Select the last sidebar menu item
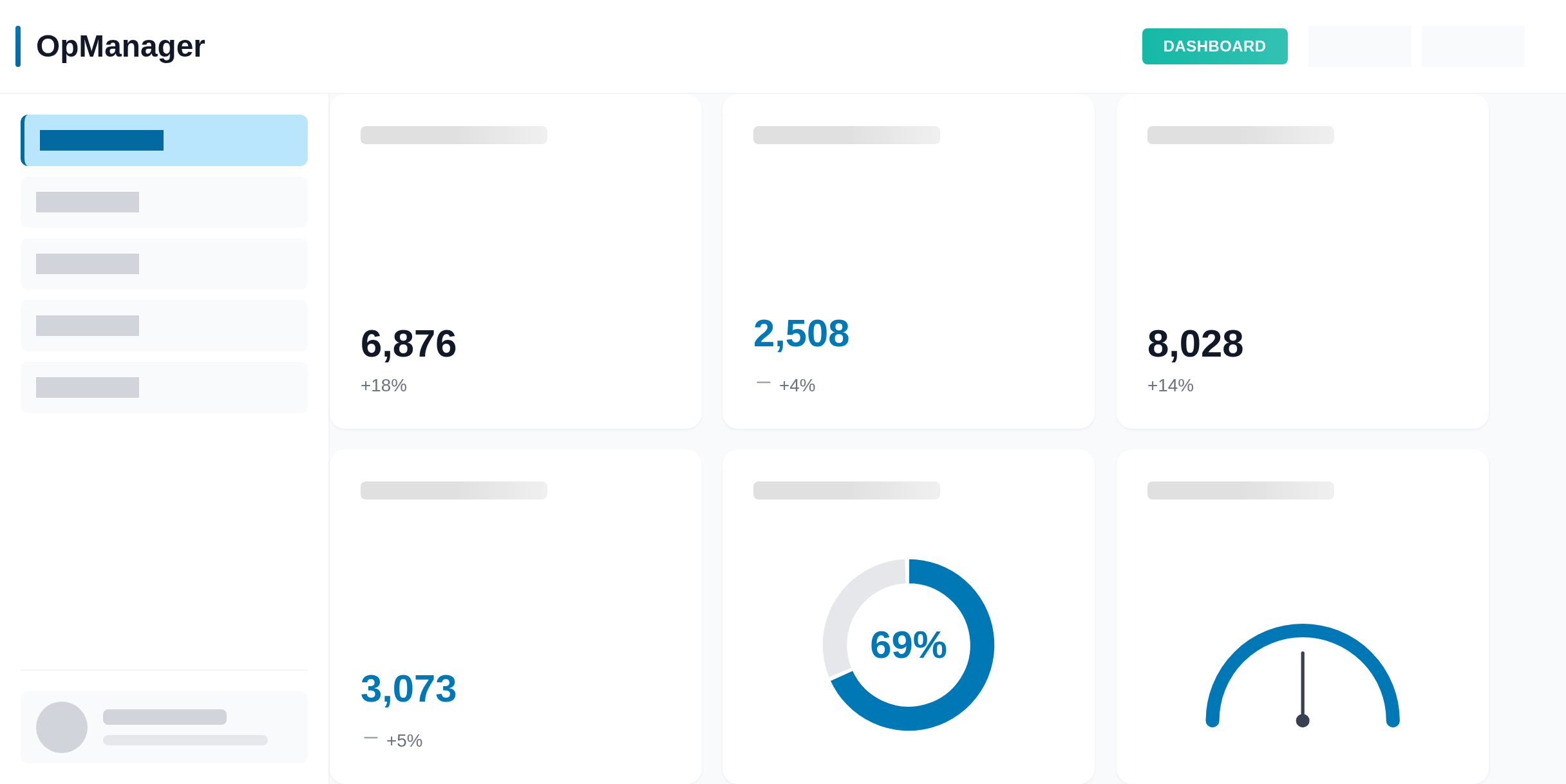The width and height of the screenshot is (1566, 784). point(164,387)
